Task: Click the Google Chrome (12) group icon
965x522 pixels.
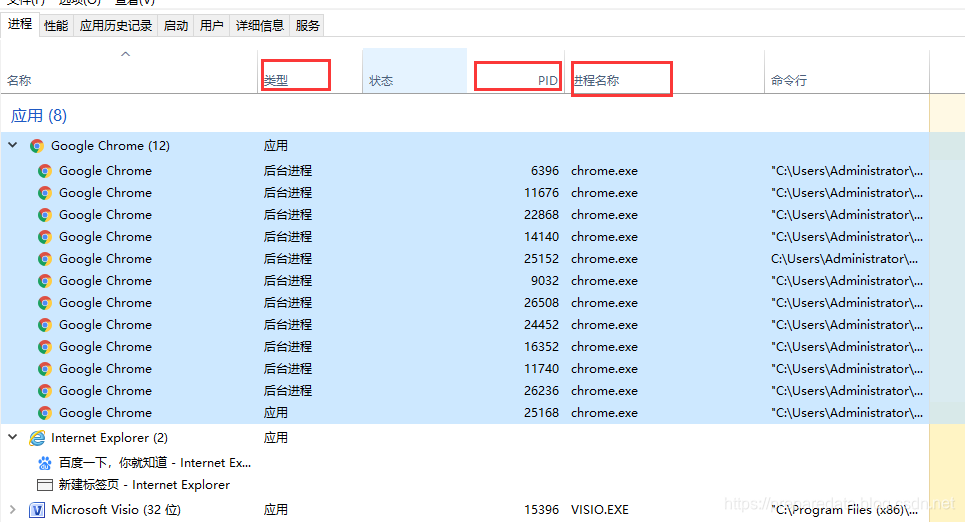Action: (37, 146)
